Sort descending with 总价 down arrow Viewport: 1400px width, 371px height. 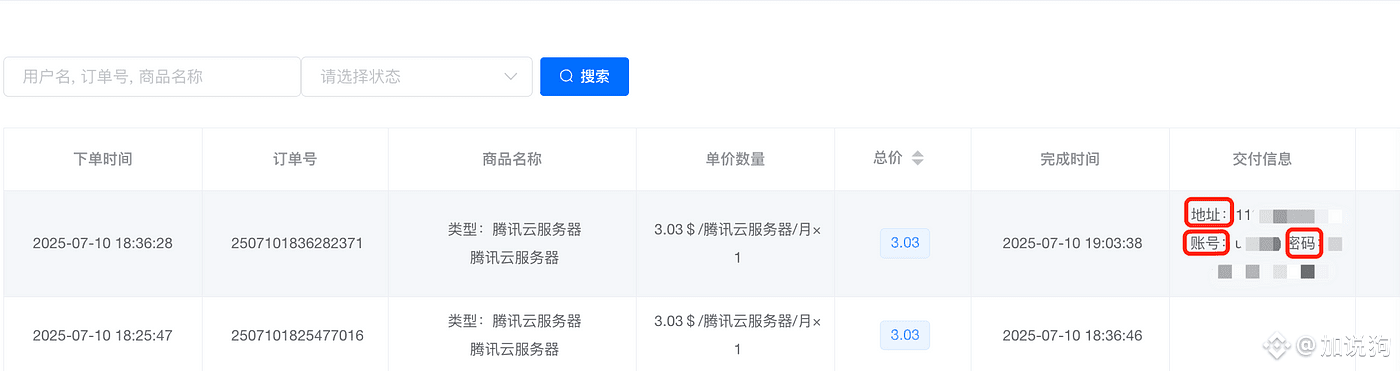(917, 163)
